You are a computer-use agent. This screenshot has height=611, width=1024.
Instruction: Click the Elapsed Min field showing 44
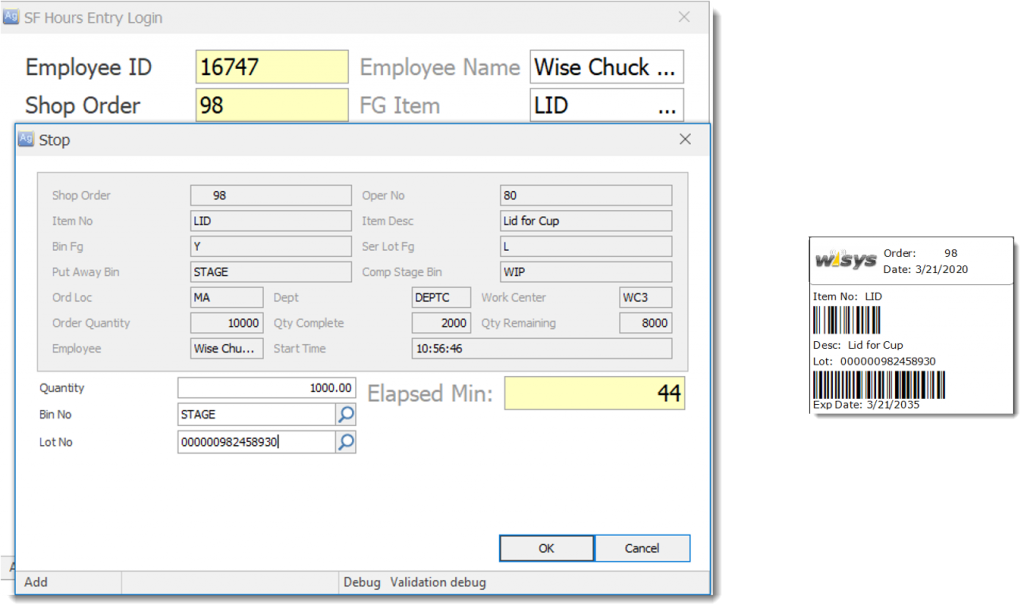coord(594,393)
